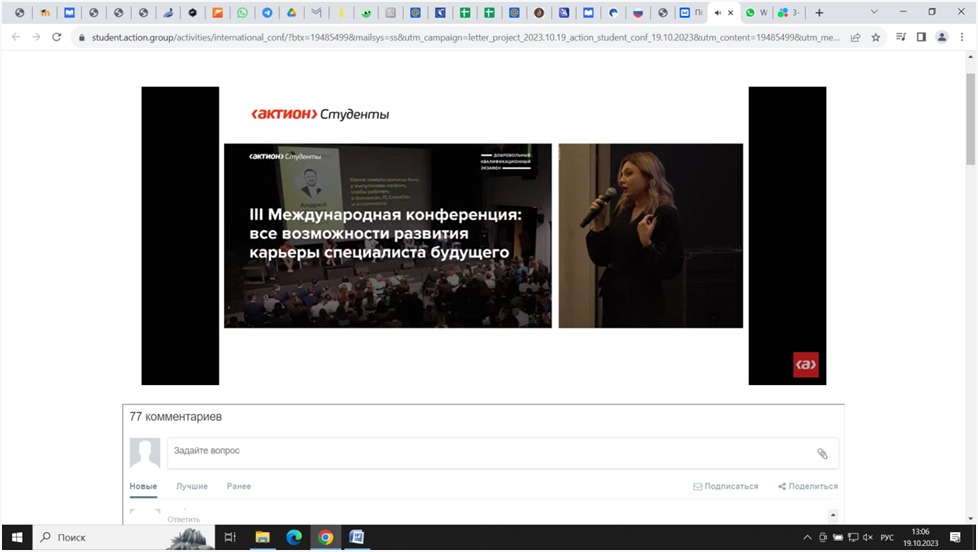Select the Ранее comments tab
The image size is (978, 552).
pos(238,486)
